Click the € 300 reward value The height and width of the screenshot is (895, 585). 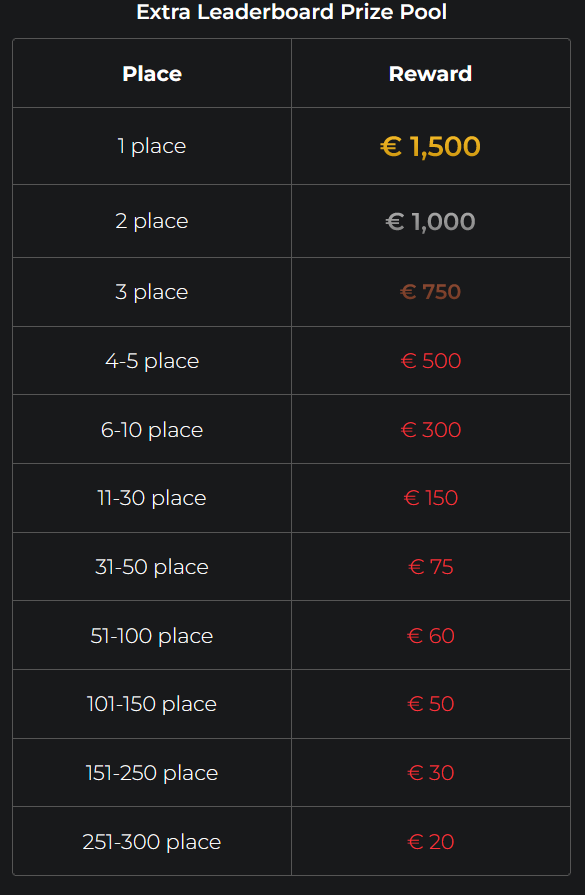click(430, 430)
